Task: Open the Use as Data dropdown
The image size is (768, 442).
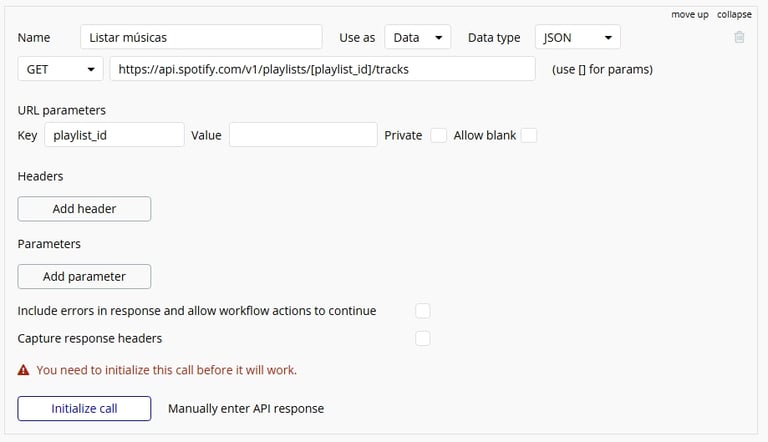Action: pos(417,37)
